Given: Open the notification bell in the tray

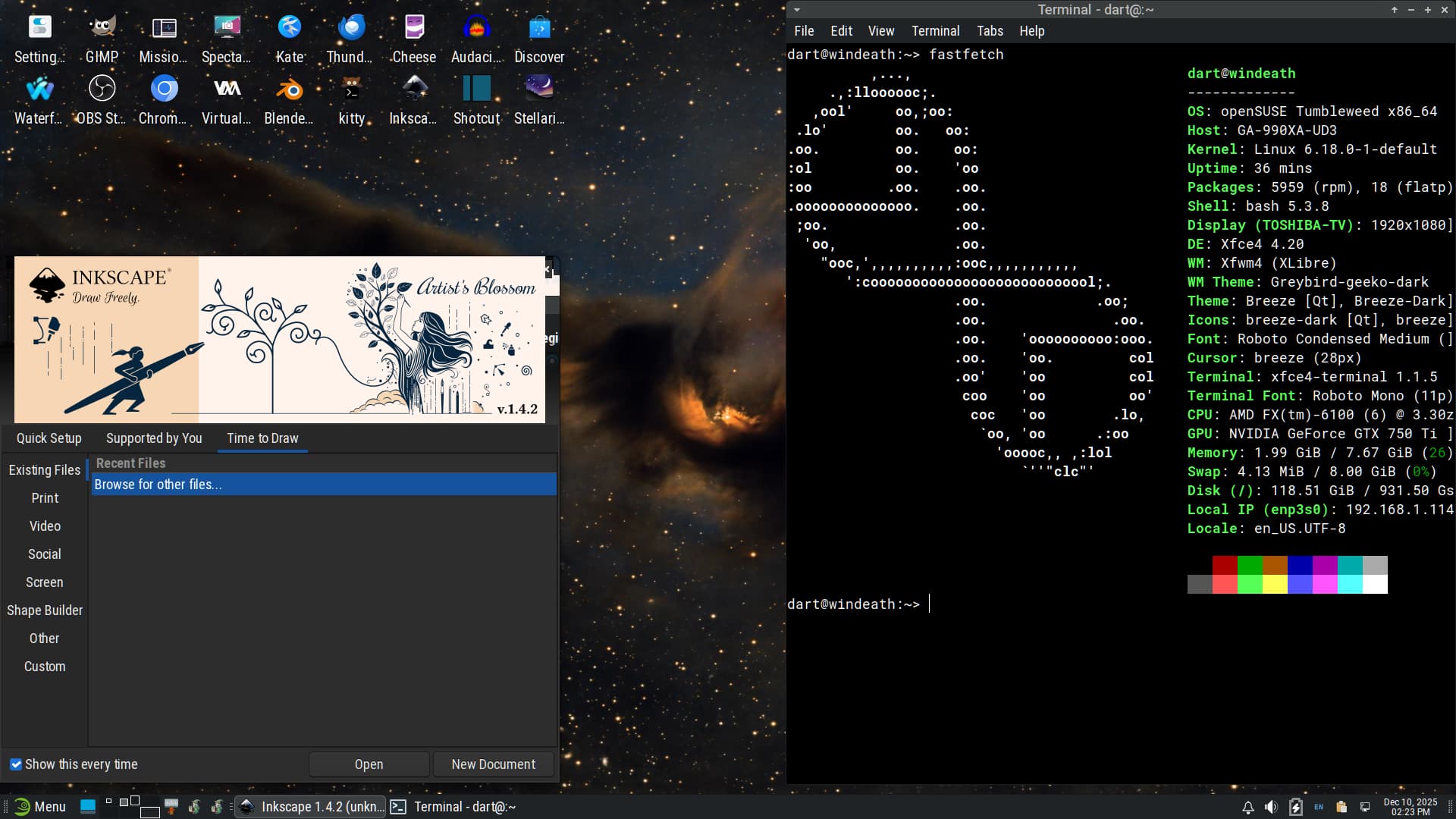Looking at the screenshot, I should [x=1247, y=807].
